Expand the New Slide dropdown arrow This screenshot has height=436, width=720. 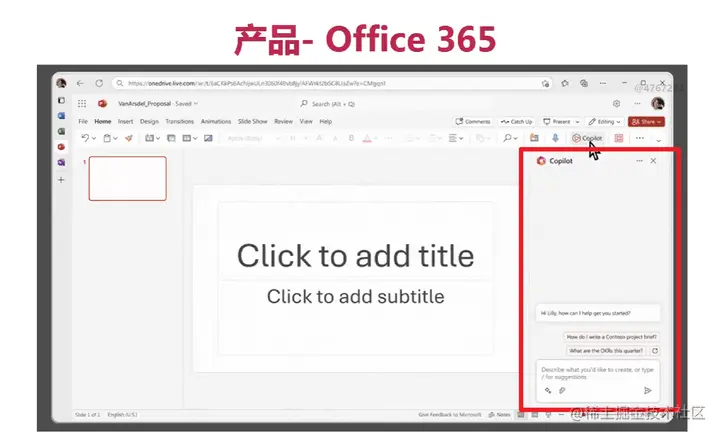pyautogui.click(x=158, y=138)
